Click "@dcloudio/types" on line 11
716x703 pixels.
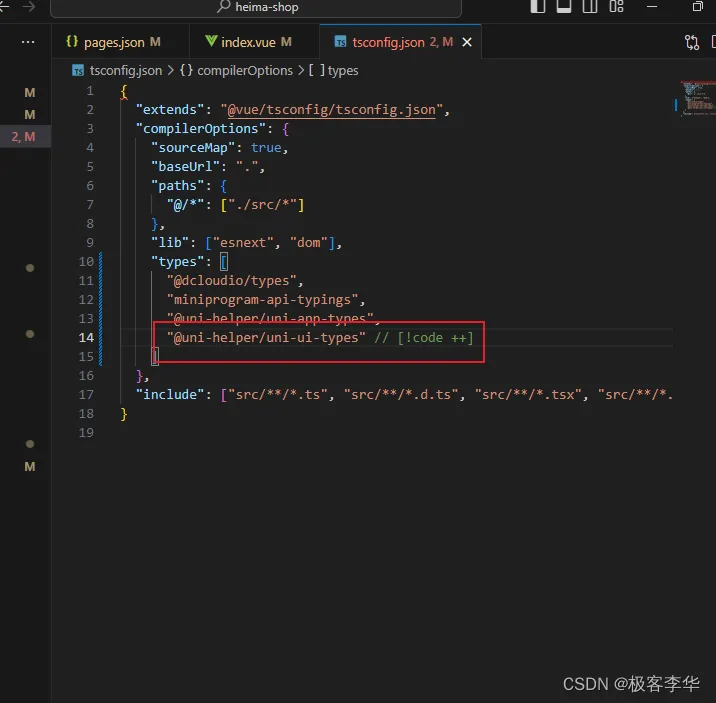coord(232,280)
